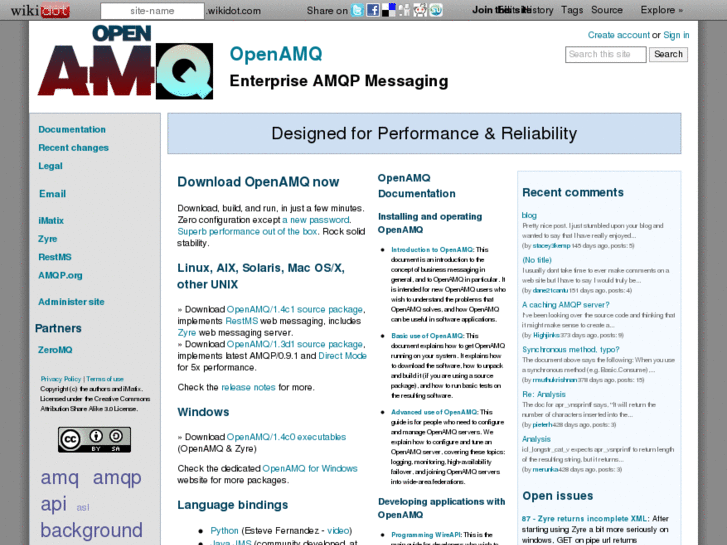Select the 'asl' tag in tag cloud
727x545 pixels.
83,507
